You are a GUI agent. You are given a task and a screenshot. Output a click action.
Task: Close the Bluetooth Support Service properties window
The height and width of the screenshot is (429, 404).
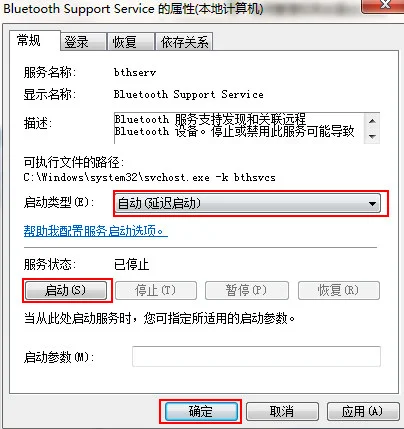coord(383,5)
